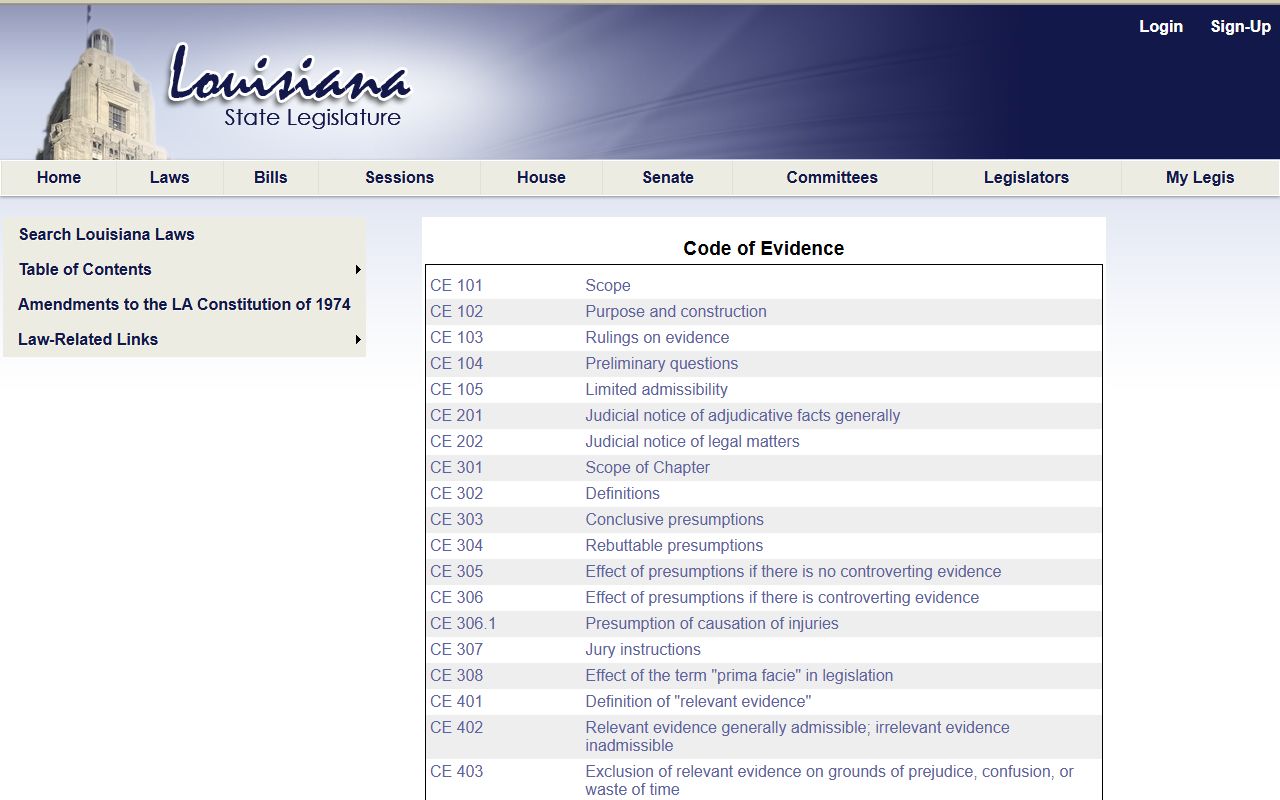The width and height of the screenshot is (1280, 800).
Task: Click the Sign-Up link
Action: click(x=1240, y=27)
